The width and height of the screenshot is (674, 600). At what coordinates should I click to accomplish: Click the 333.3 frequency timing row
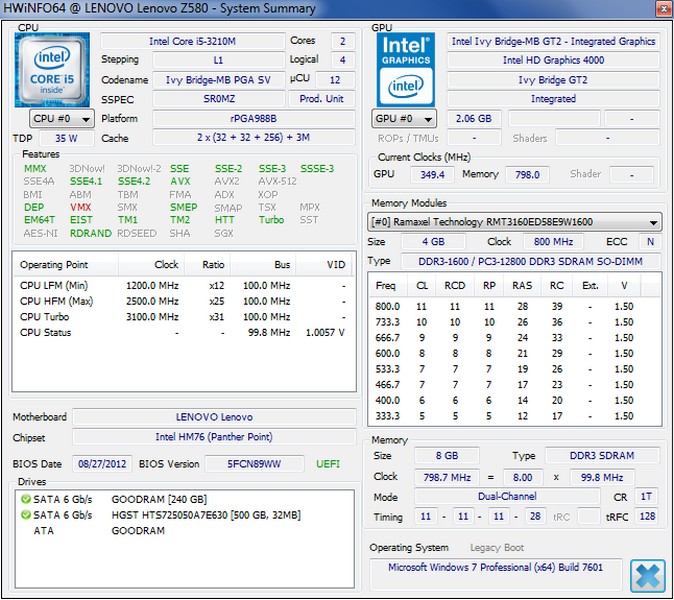tap(515, 416)
